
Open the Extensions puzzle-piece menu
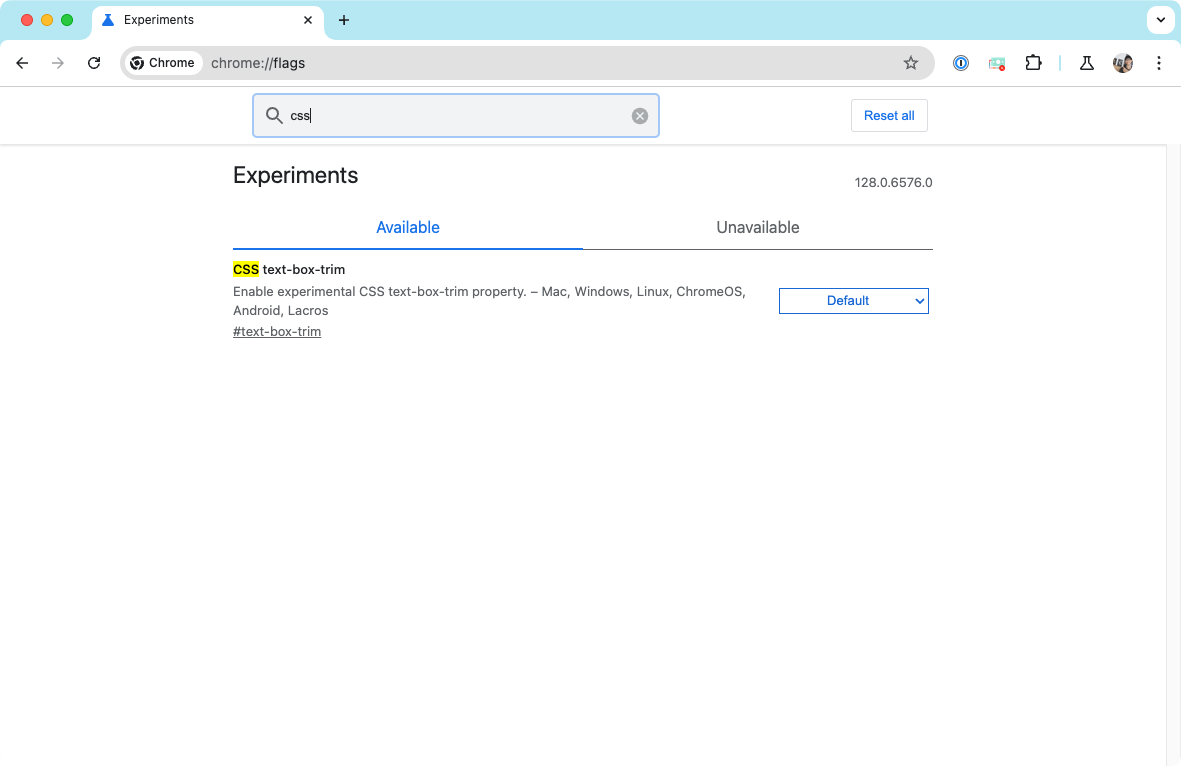(1033, 63)
